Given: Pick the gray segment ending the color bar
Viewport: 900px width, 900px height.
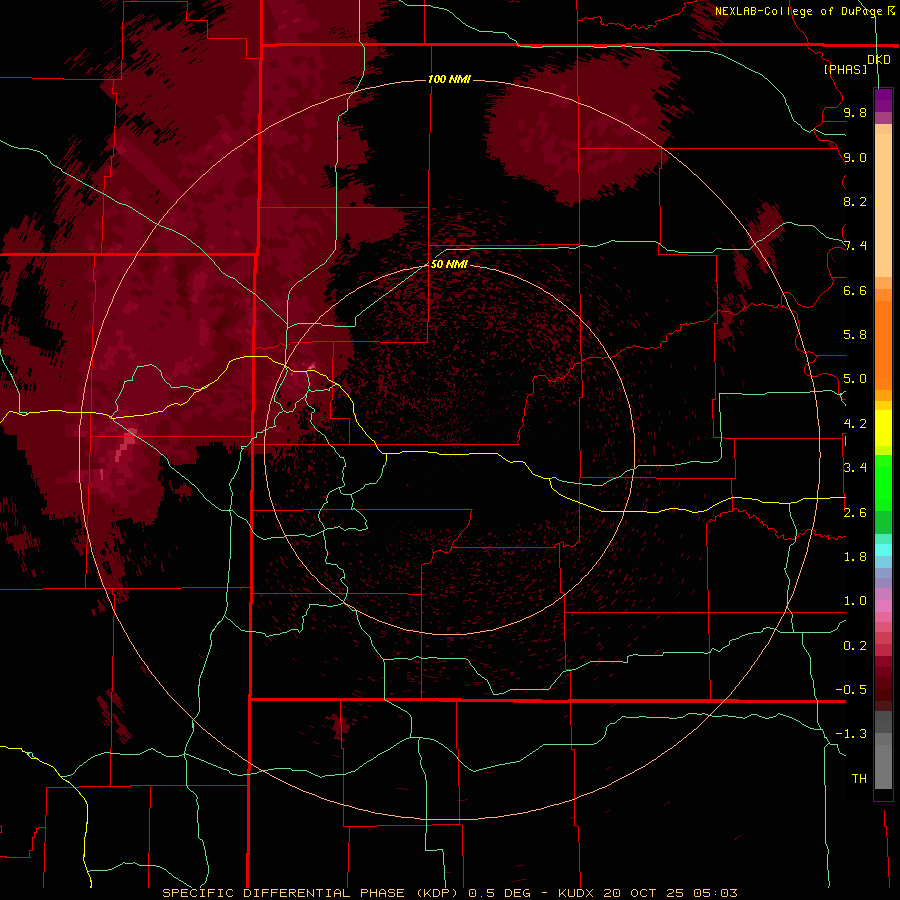Looking at the screenshot, I should 883,761.
